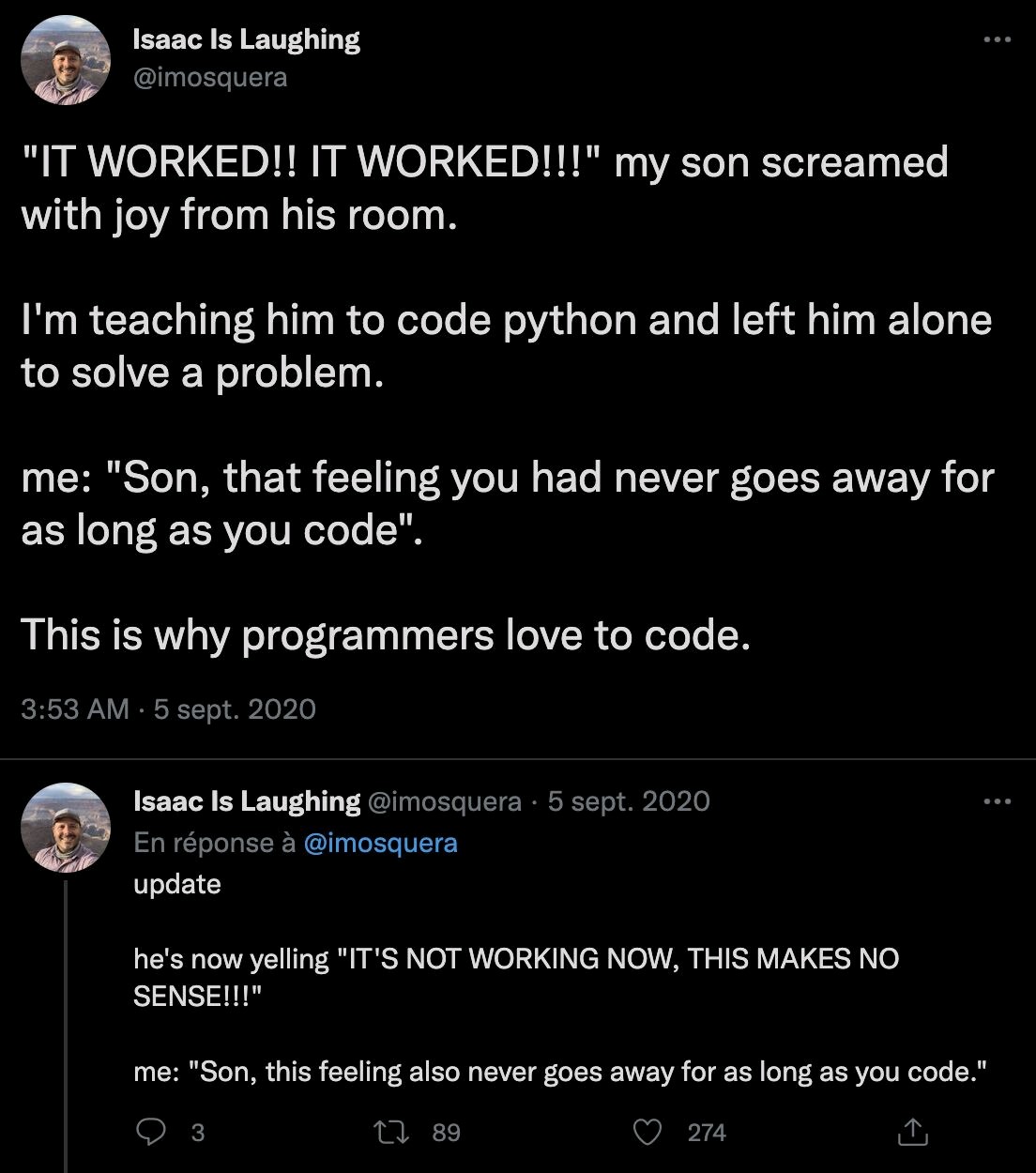Click the blue @imosquera mention link
The image size is (1036, 1173).
pyautogui.click(x=381, y=843)
